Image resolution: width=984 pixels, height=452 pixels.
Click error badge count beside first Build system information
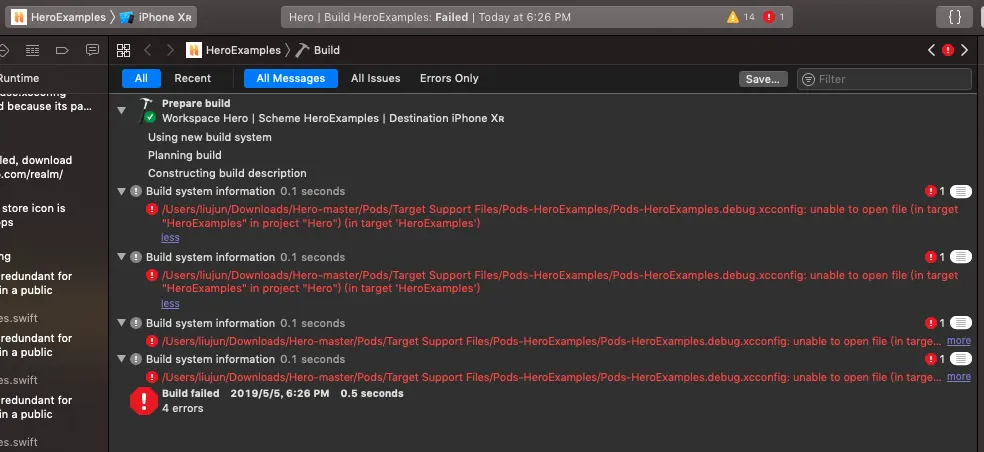click(934, 191)
